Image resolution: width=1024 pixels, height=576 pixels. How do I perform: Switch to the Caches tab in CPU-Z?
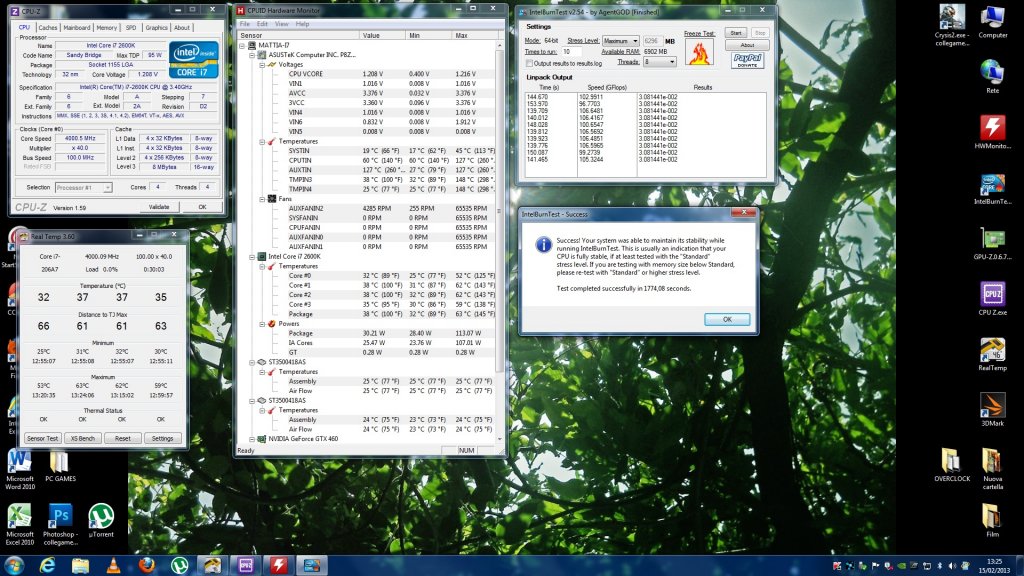click(48, 28)
